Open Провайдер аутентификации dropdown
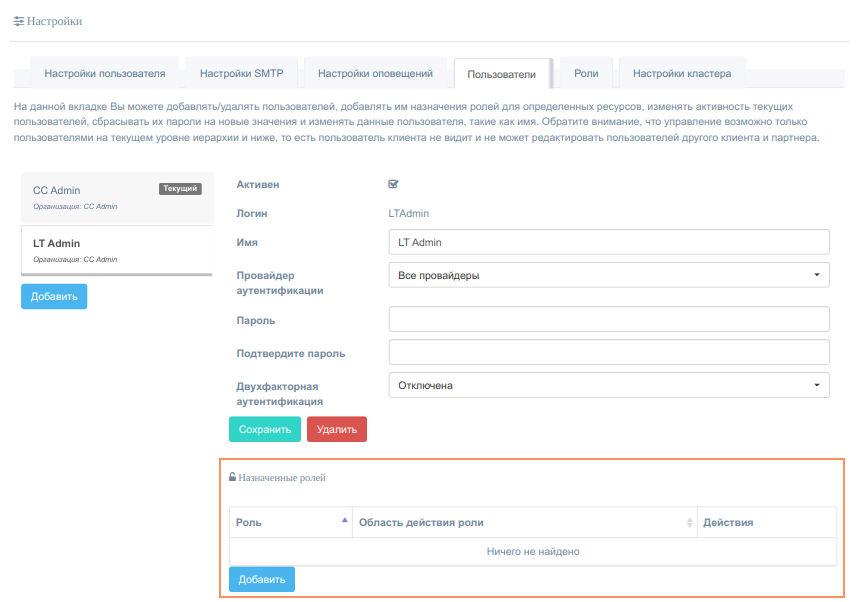859x602 pixels. [608, 275]
